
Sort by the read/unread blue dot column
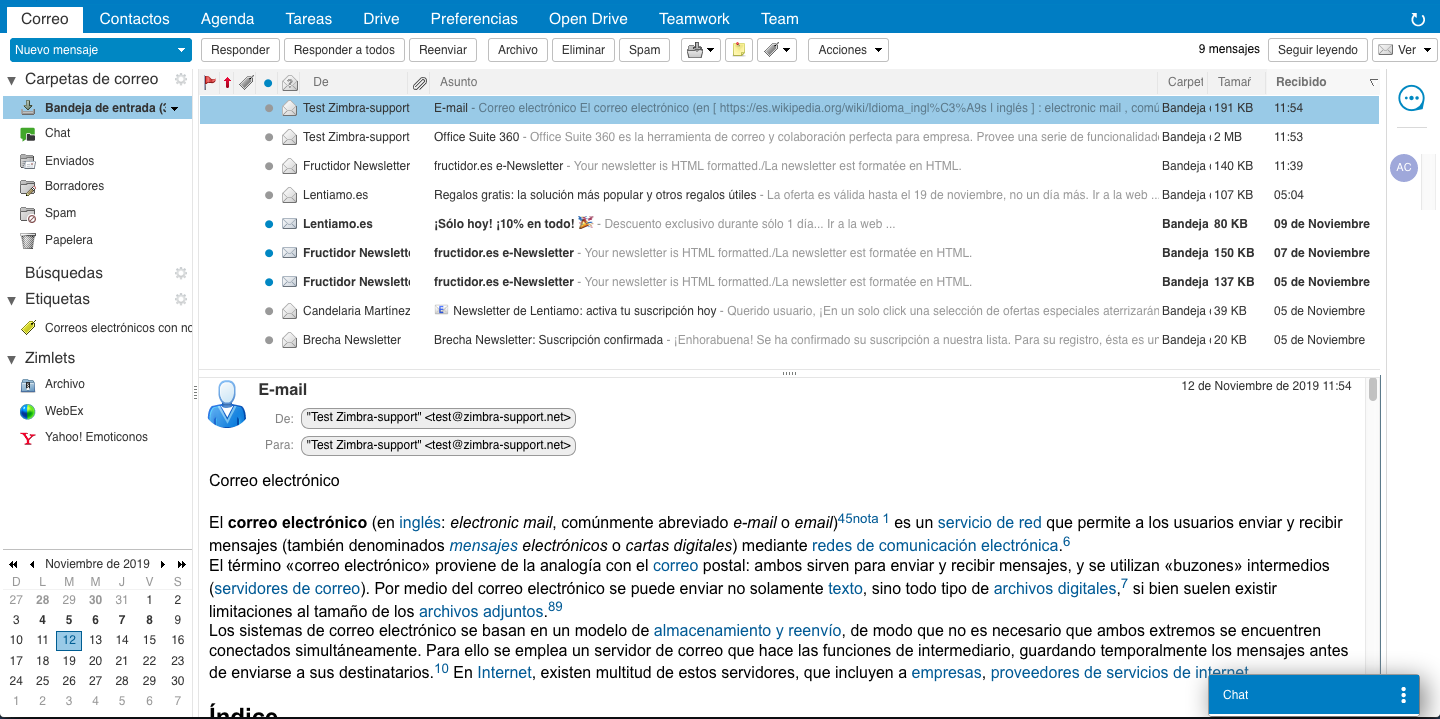pyautogui.click(x=268, y=83)
